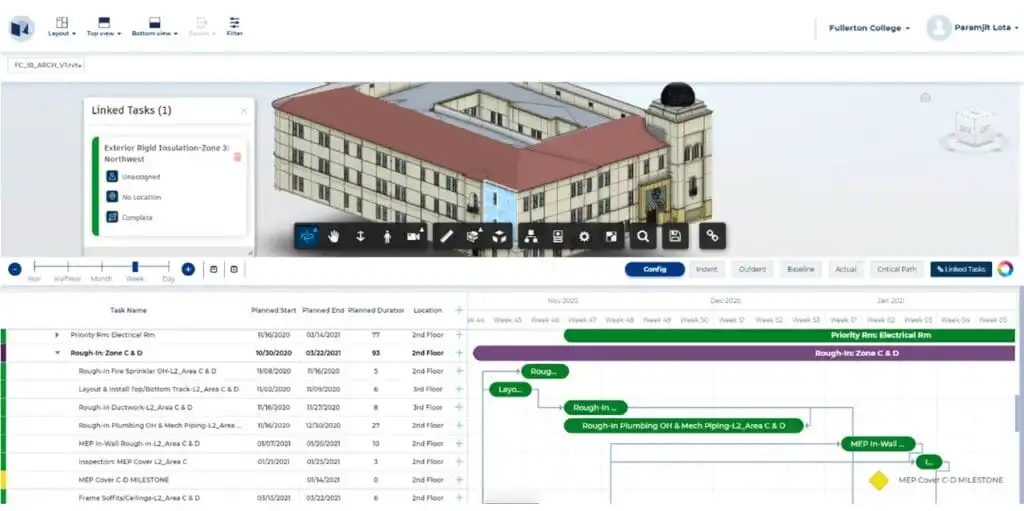Click the link elements chain icon

click(x=712, y=236)
